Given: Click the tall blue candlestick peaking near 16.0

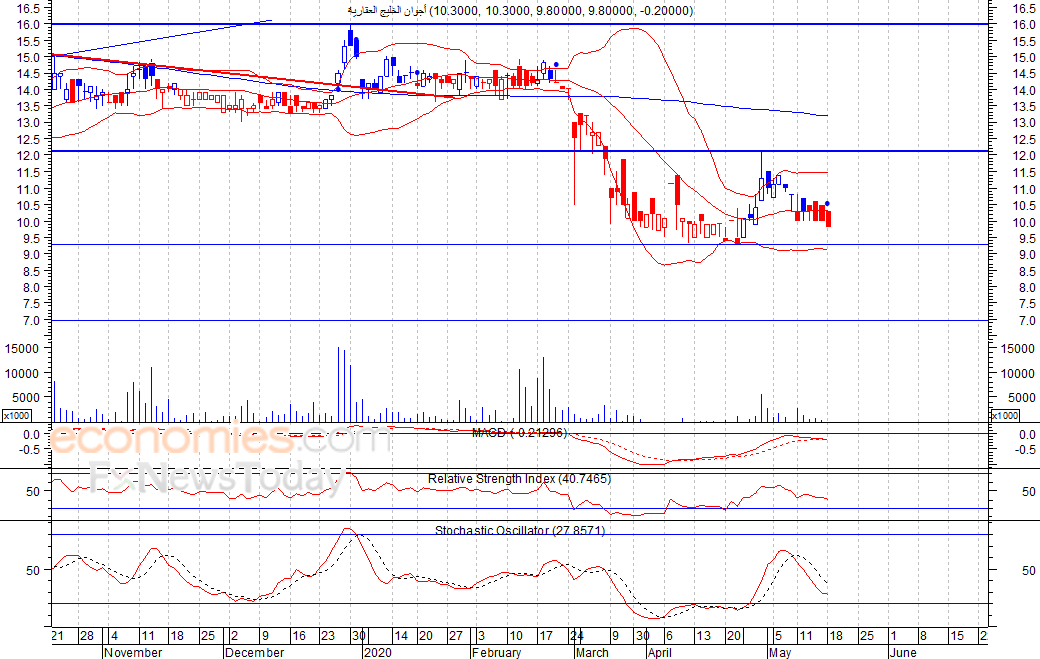Looking at the screenshot, I should pyautogui.click(x=350, y=41).
